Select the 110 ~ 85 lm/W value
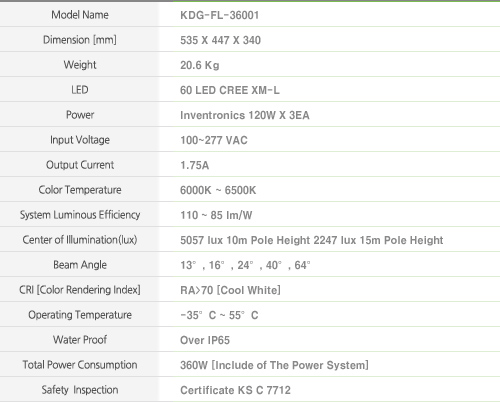Image resolution: width=500 pixels, height=402 pixels. [x=216, y=215]
